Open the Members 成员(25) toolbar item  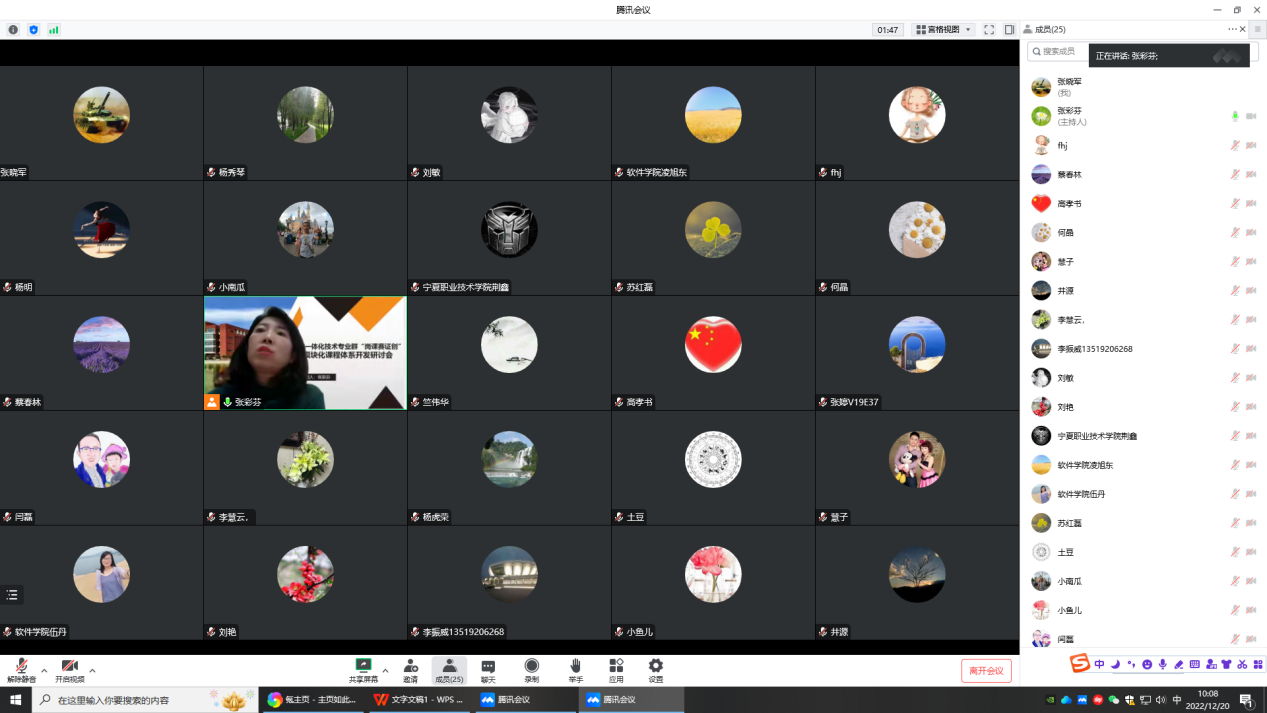tap(449, 670)
